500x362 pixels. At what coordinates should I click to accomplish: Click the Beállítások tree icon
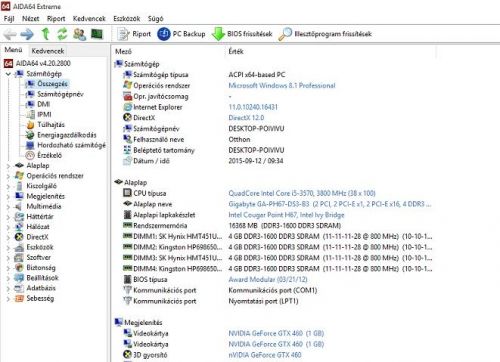point(19,278)
